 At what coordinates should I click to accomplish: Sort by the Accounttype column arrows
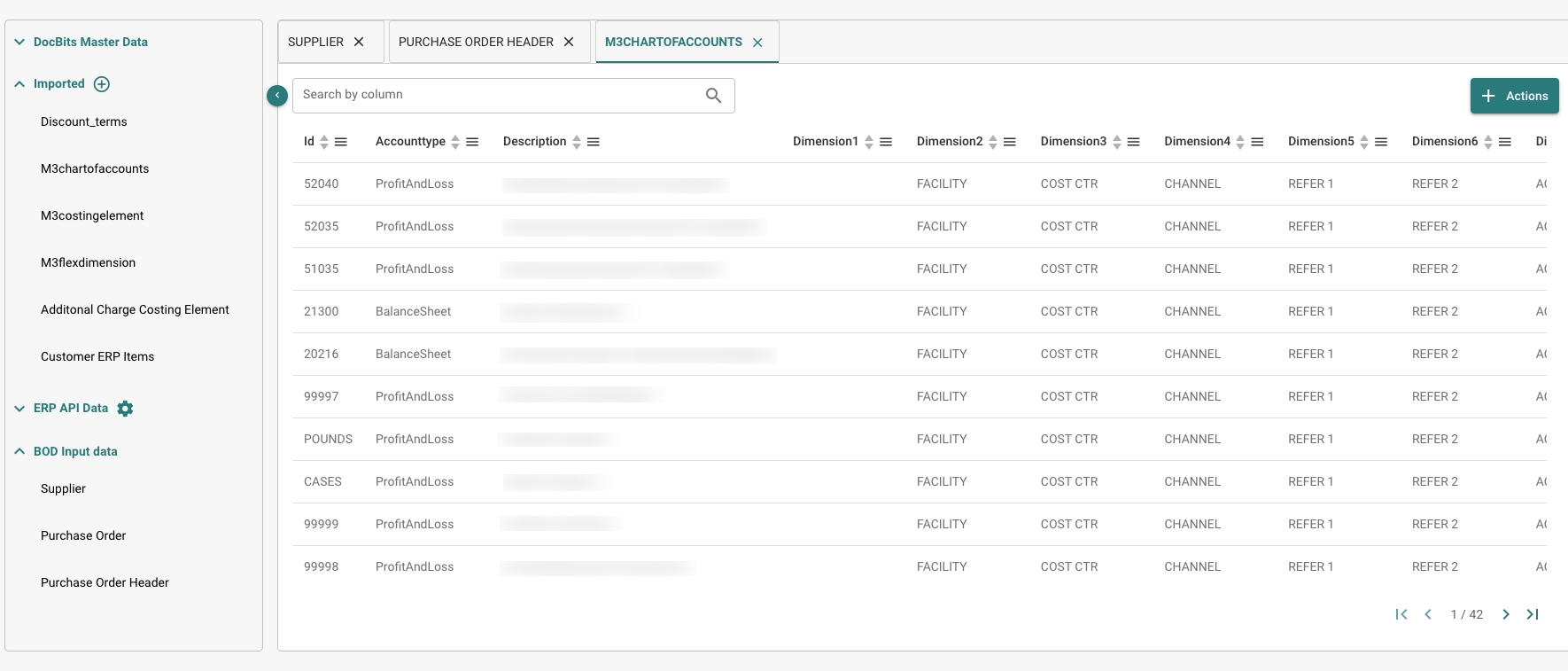coord(455,142)
